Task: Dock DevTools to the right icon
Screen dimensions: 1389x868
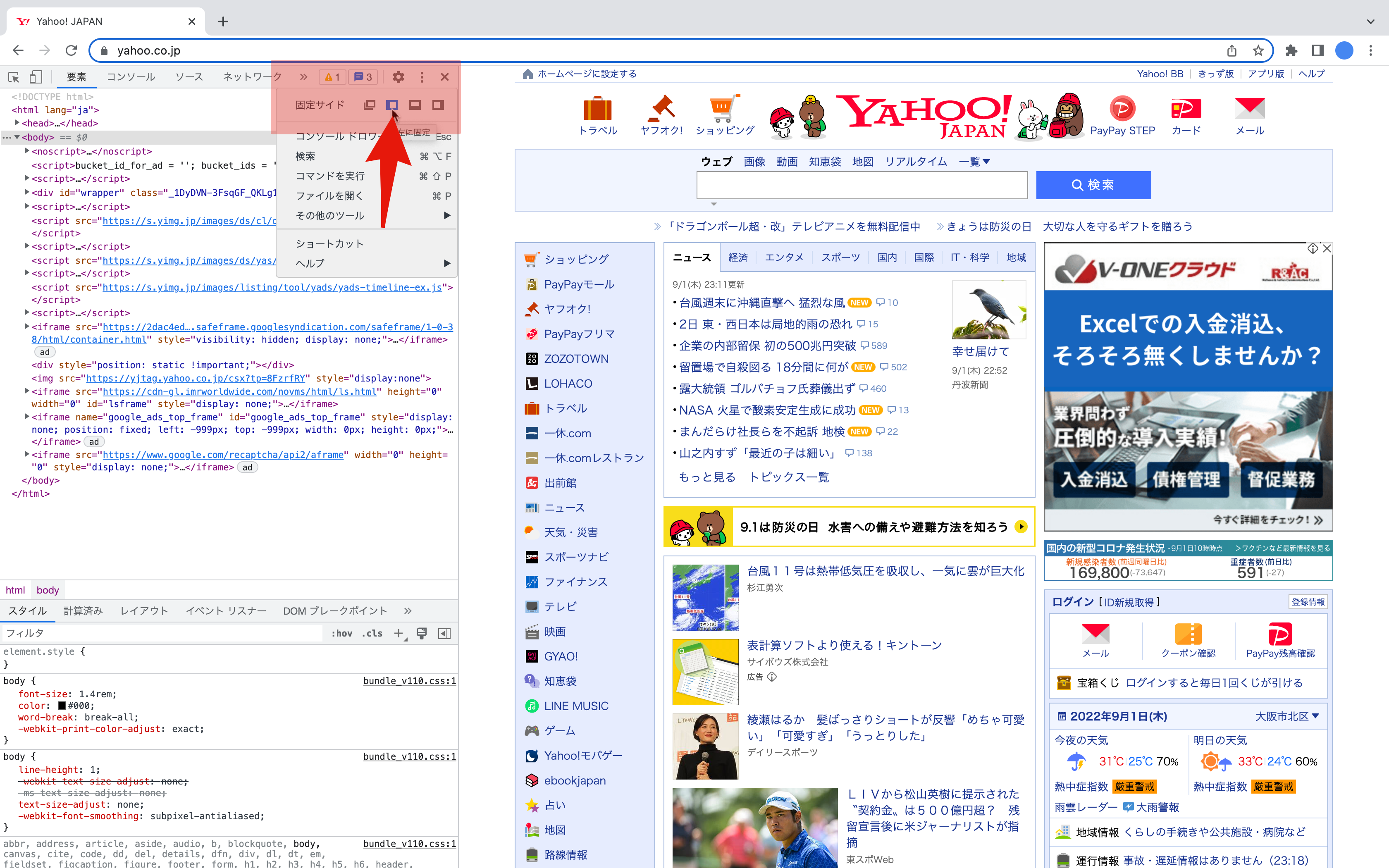Action: (438, 105)
